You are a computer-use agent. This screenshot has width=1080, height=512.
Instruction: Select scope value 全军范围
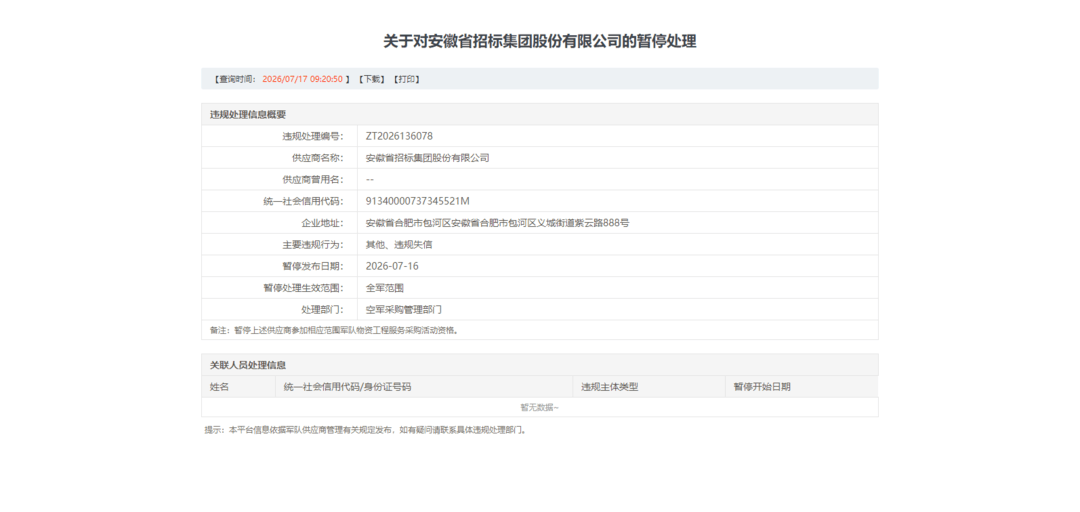(x=384, y=288)
